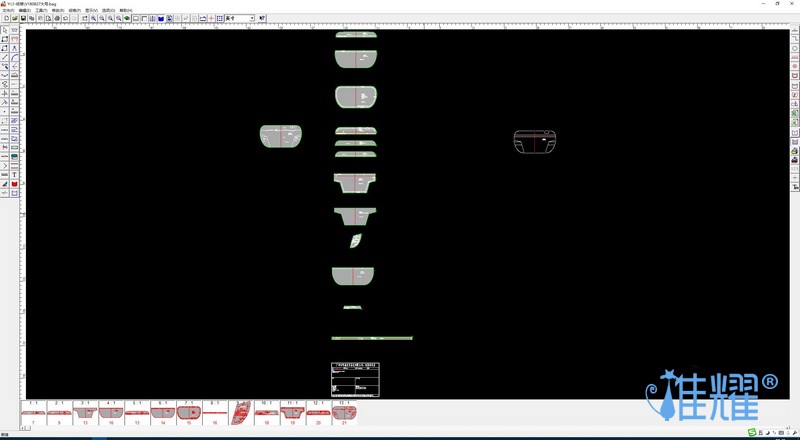
Task: Toggle the red crosshair icon in the toolbar
Action: [211, 18]
